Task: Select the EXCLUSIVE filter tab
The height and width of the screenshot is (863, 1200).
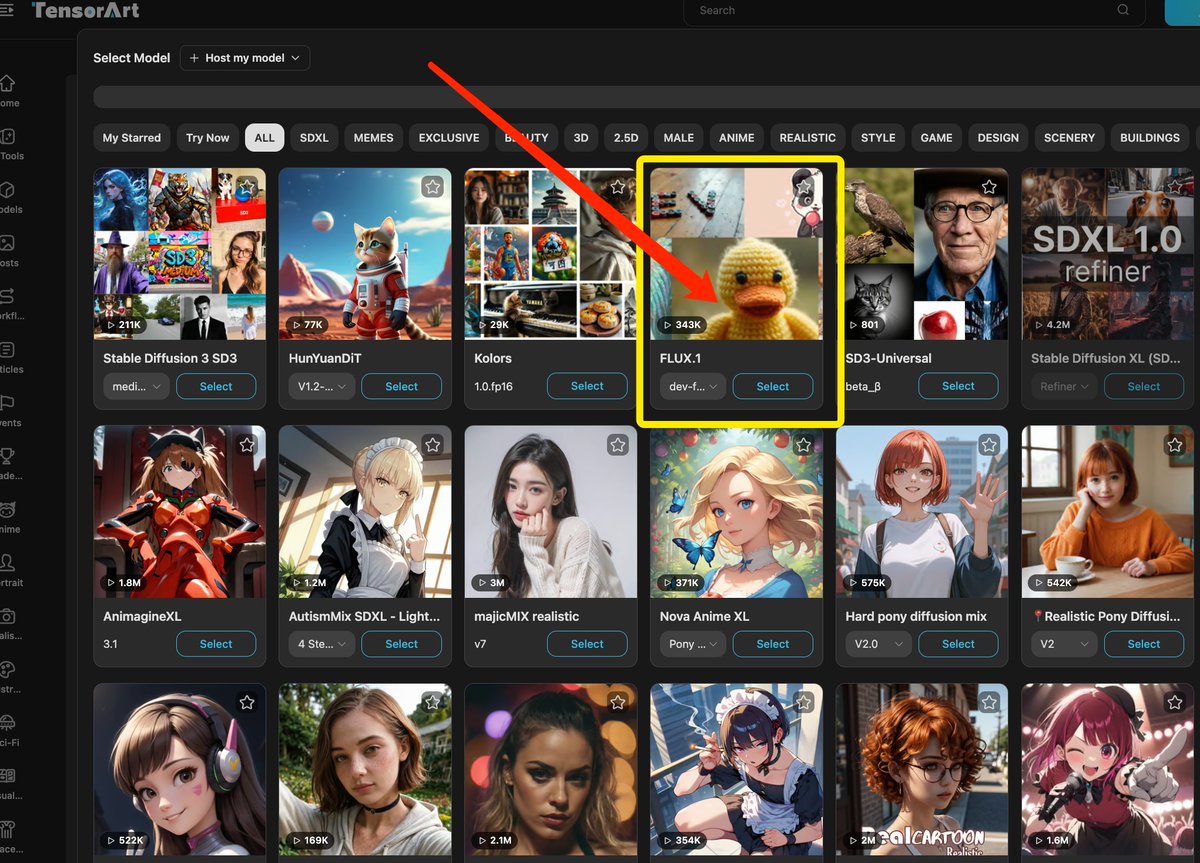Action: 449,138
